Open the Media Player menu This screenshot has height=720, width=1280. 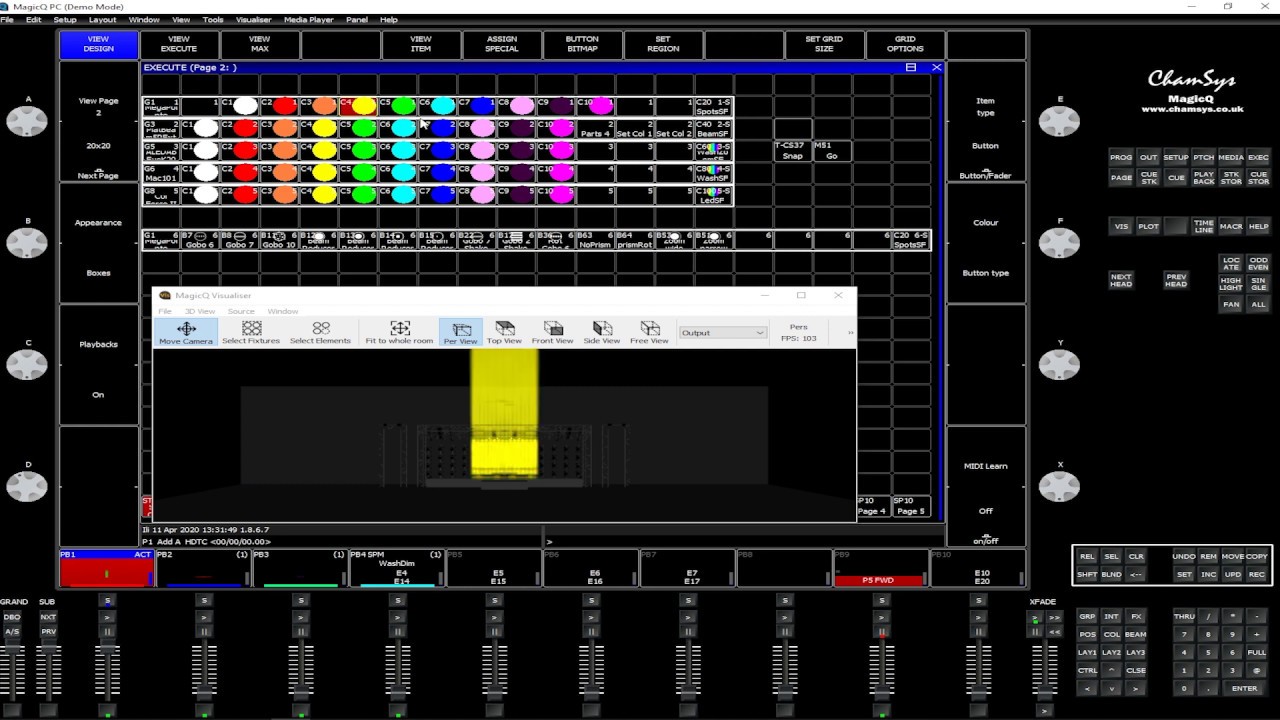309,19
